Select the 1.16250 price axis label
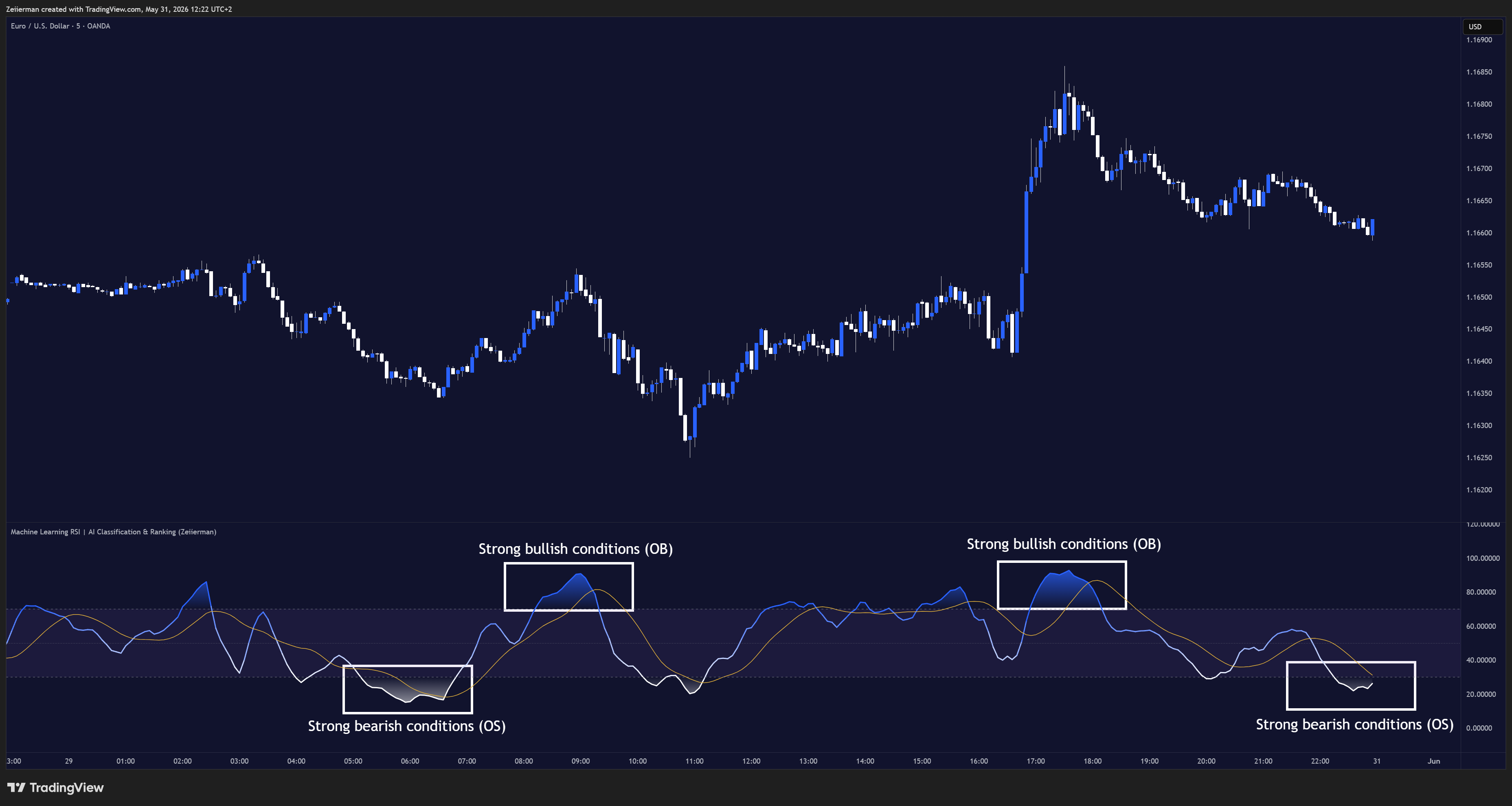Image resolution: width=1512 pixels, height=806 pixels. pos(1479,458)
